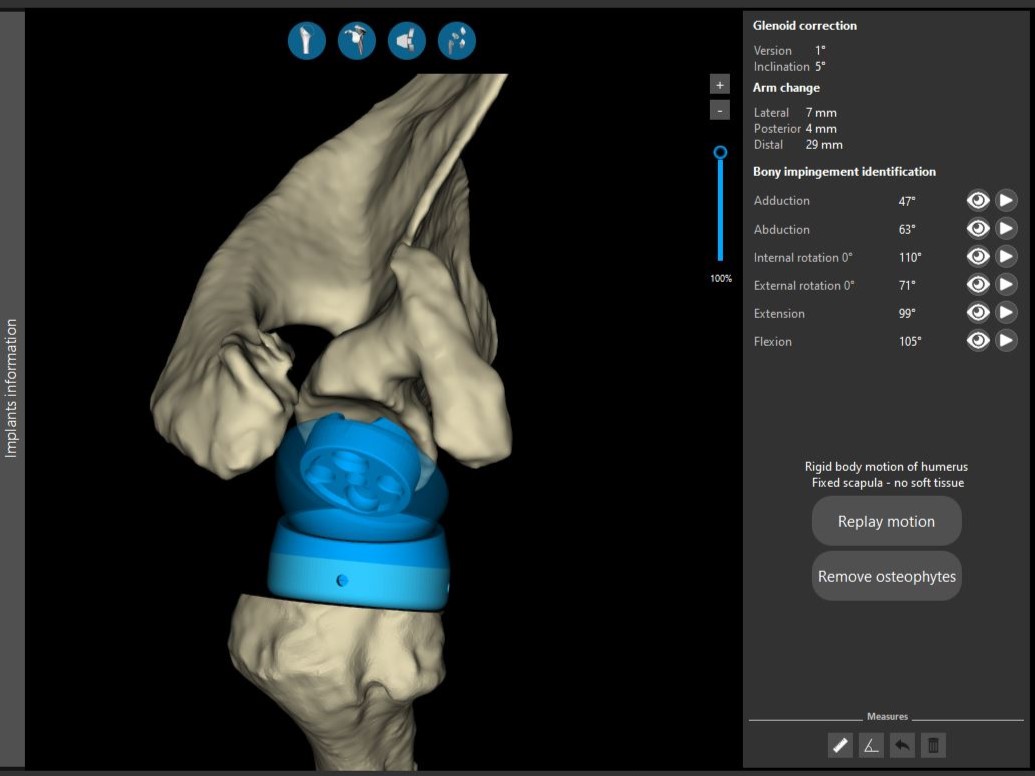Toggle Abduction impingement visibility eye

977,229
